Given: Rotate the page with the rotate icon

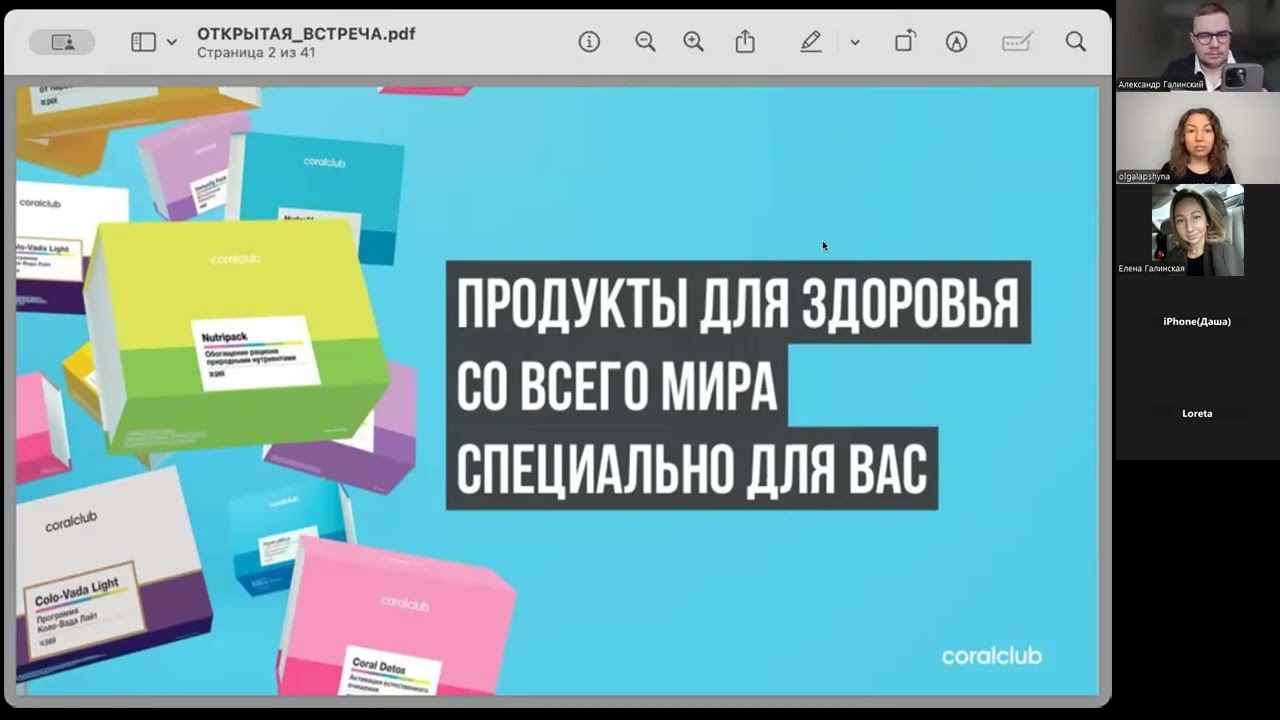Looking at the screenshot, I should [904, 42].
